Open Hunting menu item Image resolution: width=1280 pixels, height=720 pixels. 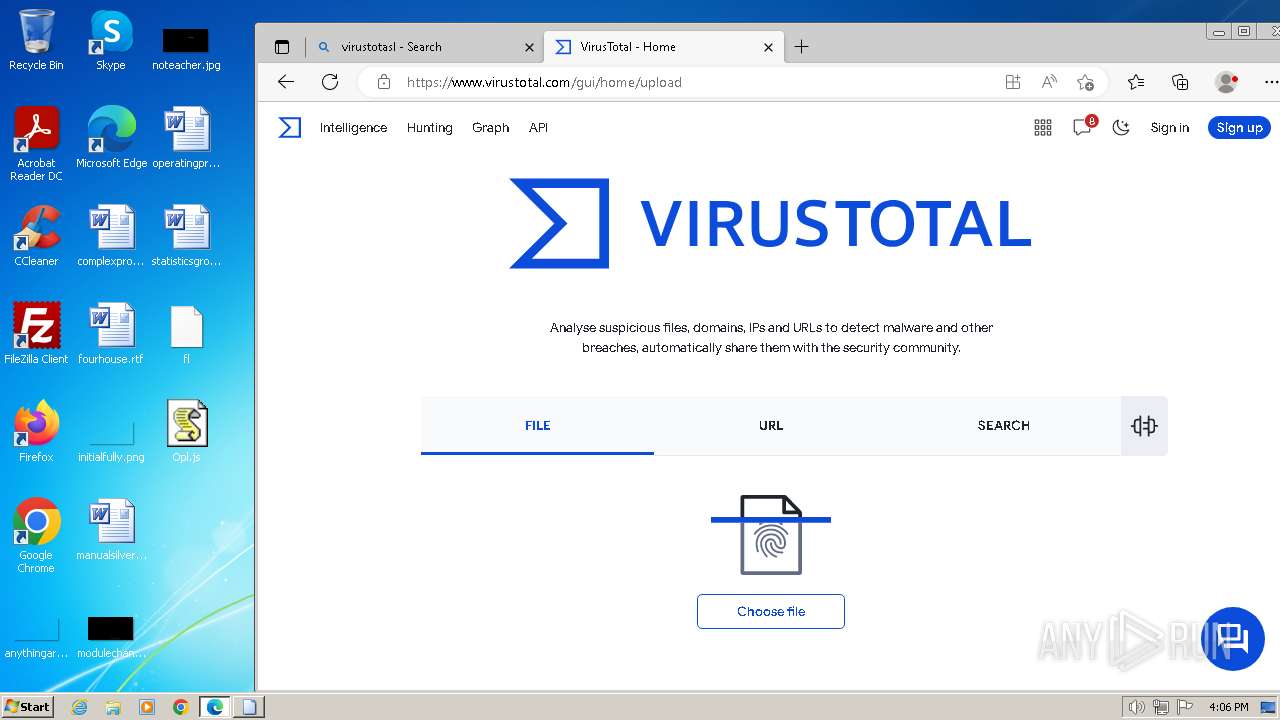tap(430, 127)
